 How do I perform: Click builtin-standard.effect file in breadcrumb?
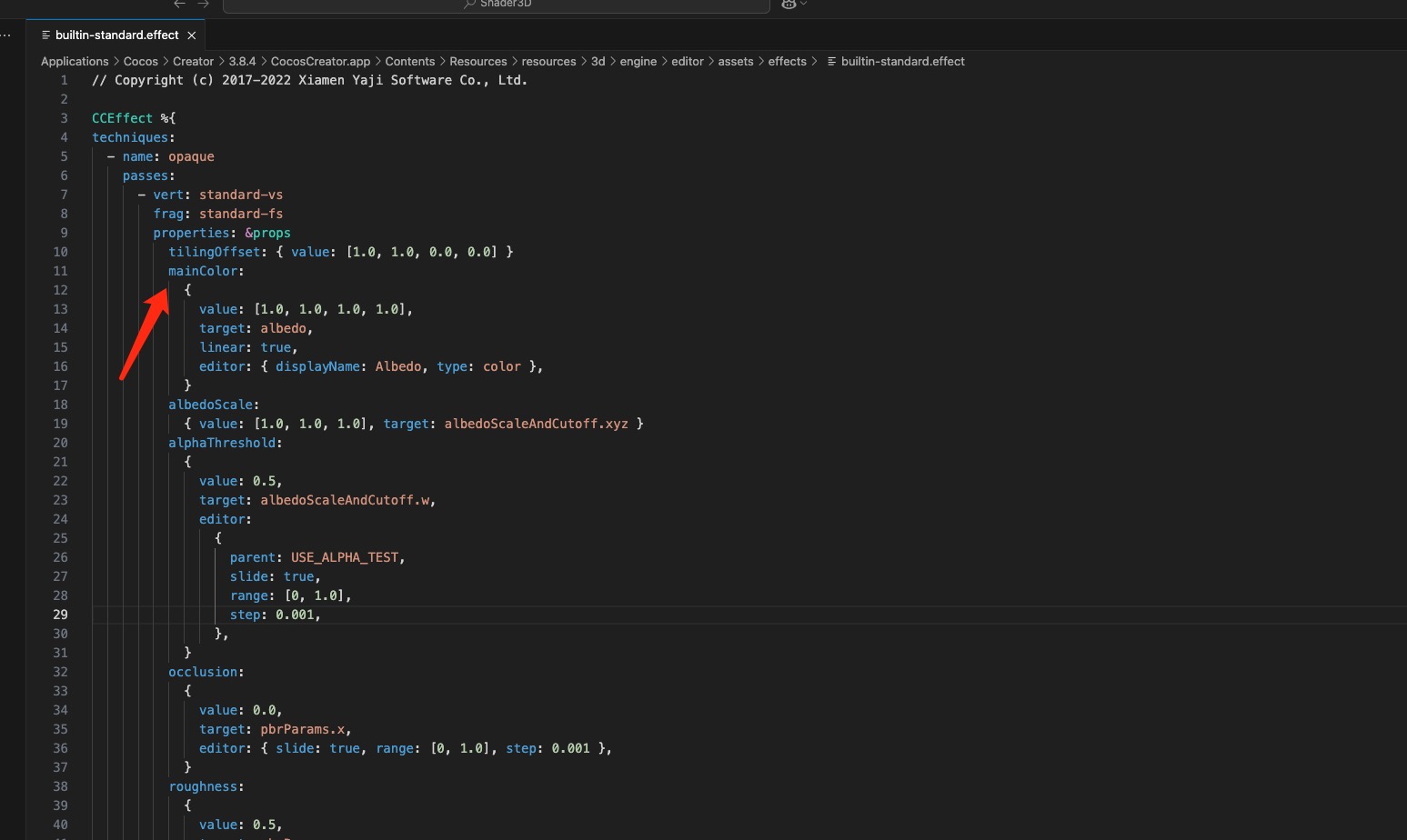tap(902, 62)
